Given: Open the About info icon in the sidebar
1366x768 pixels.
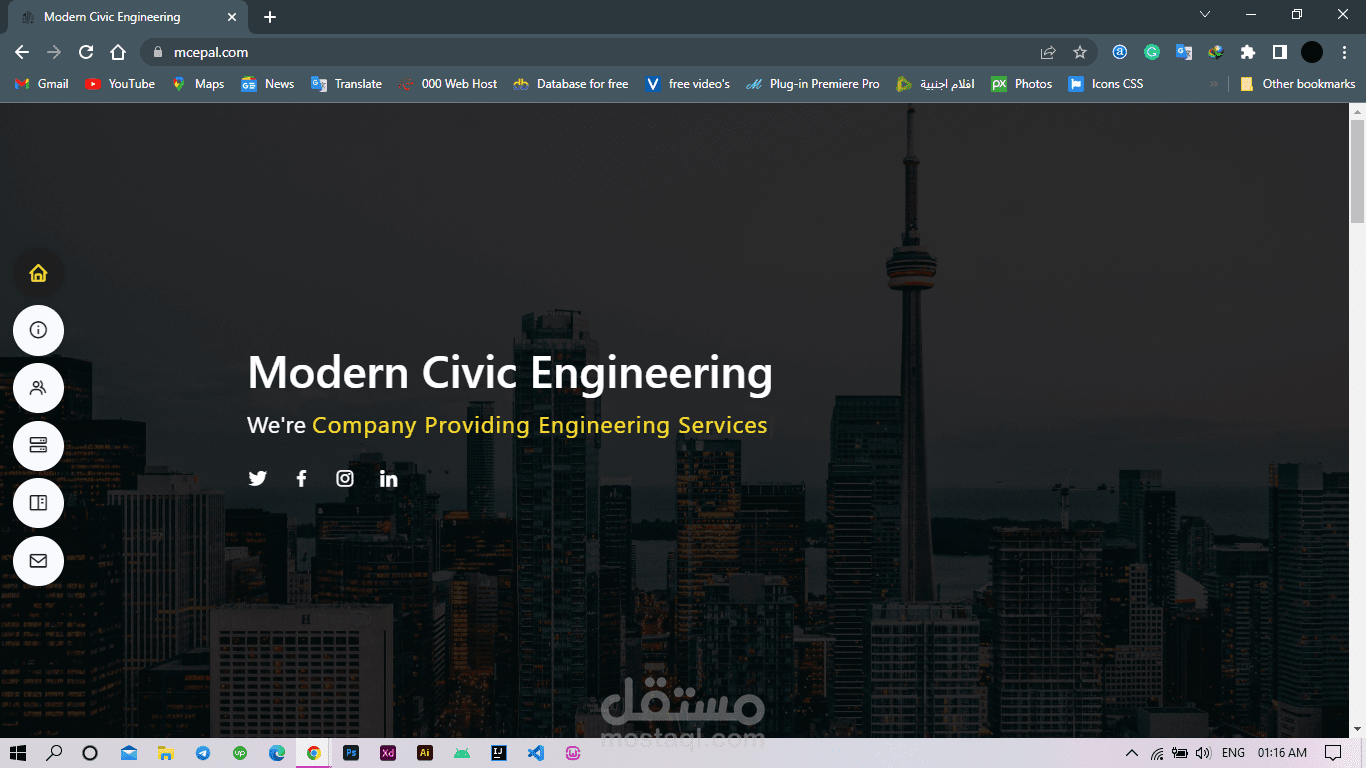Looking at the screenshot, I should pyautogui.click(x=38, y=330).
